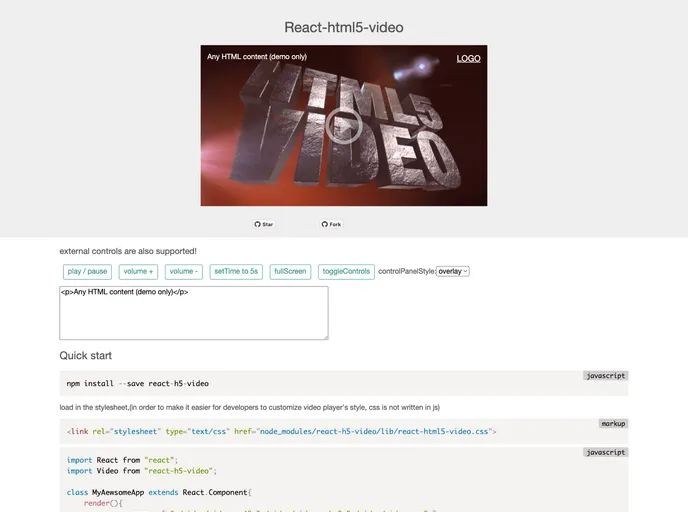
Task: Click the controlPanelStyle label text
Action: (407, 272)
